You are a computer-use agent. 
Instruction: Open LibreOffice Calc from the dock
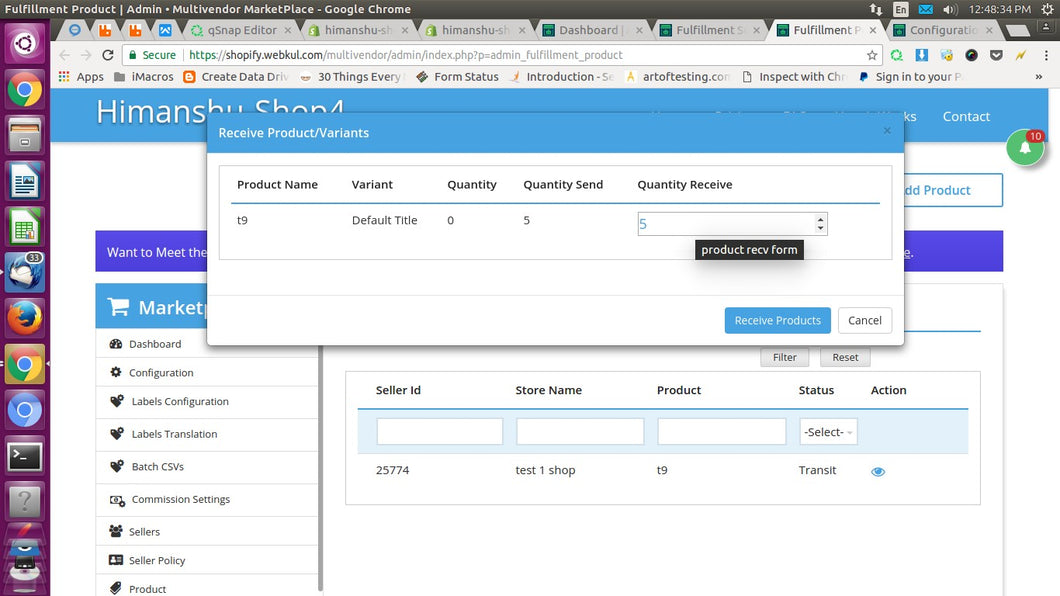24,227
